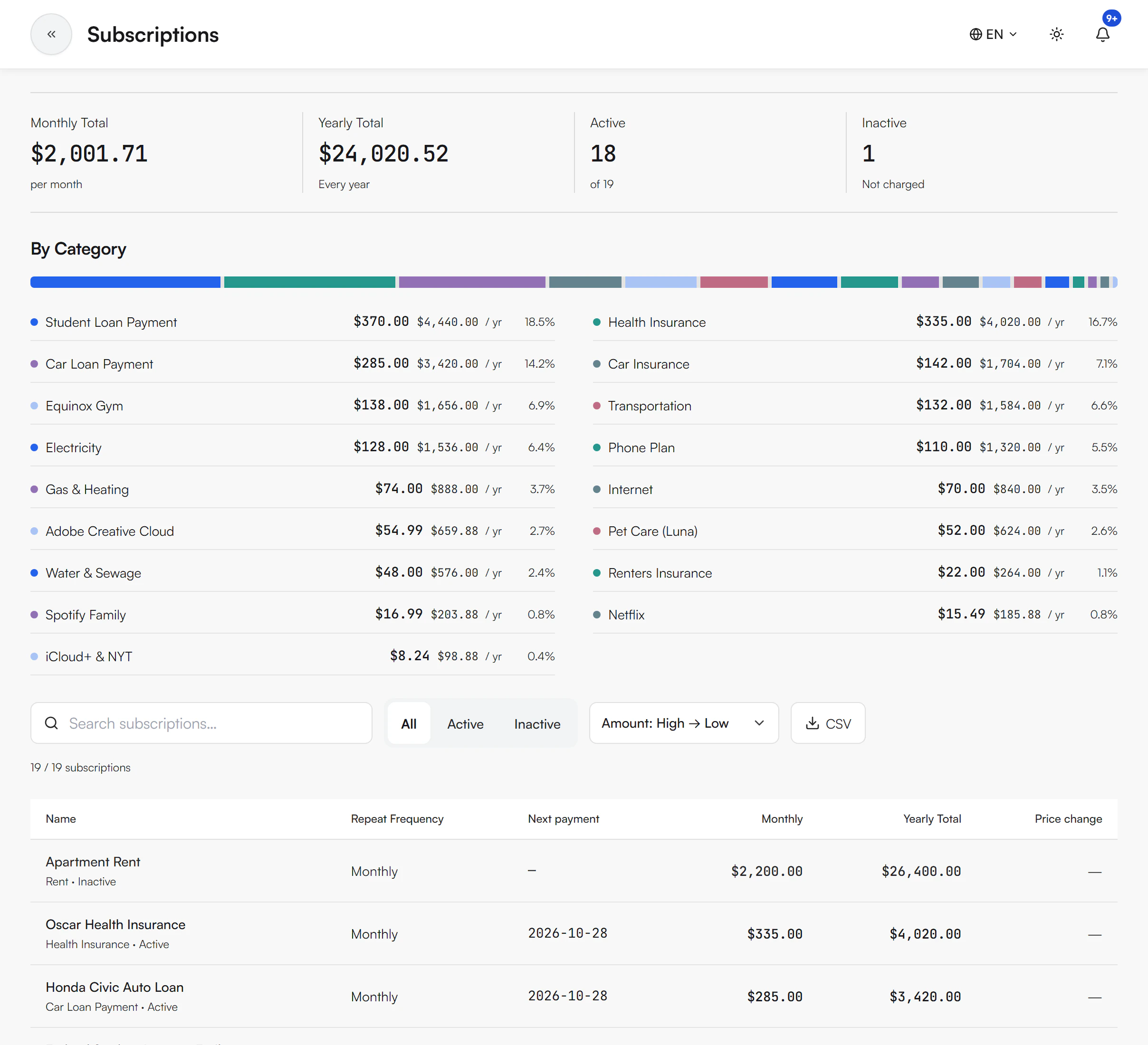Focus the Search subscriptions field
The height and width of the screenshot is (1045, 1148).
201,723
